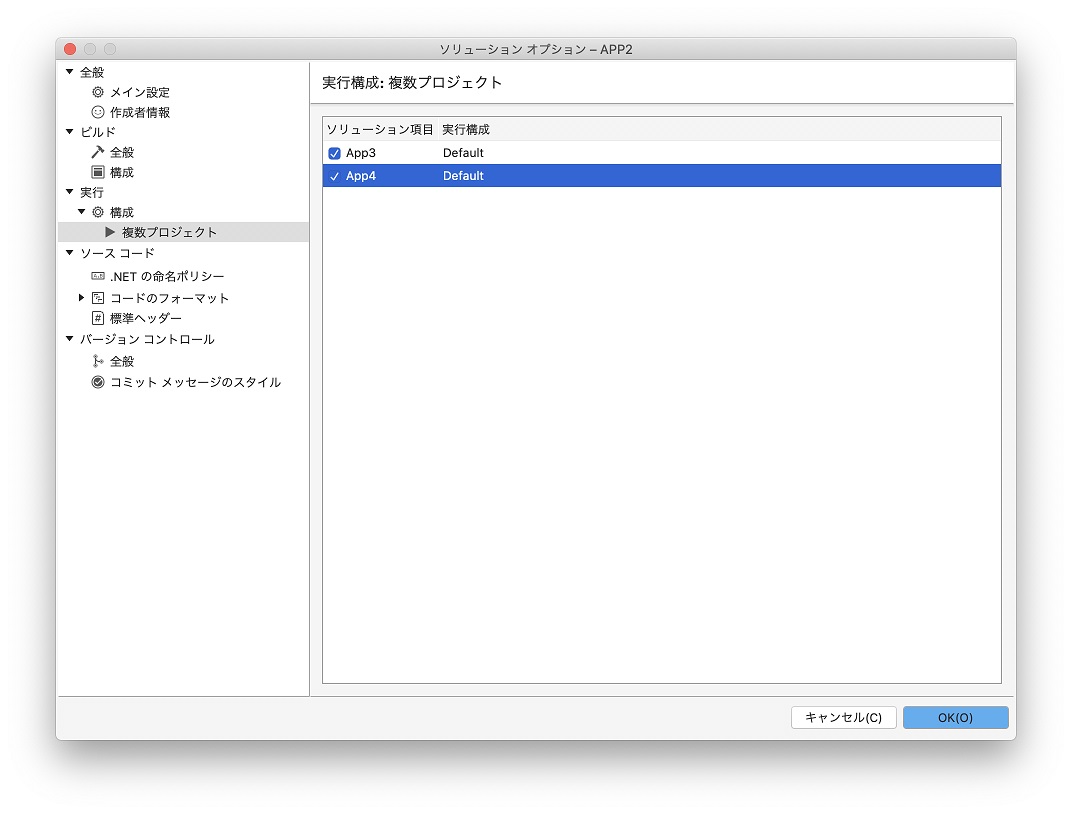The width and height of the screenshot is (1072, 814).
Task: Click the バージョン コントロール section label
Action: (x=148, y=339)
